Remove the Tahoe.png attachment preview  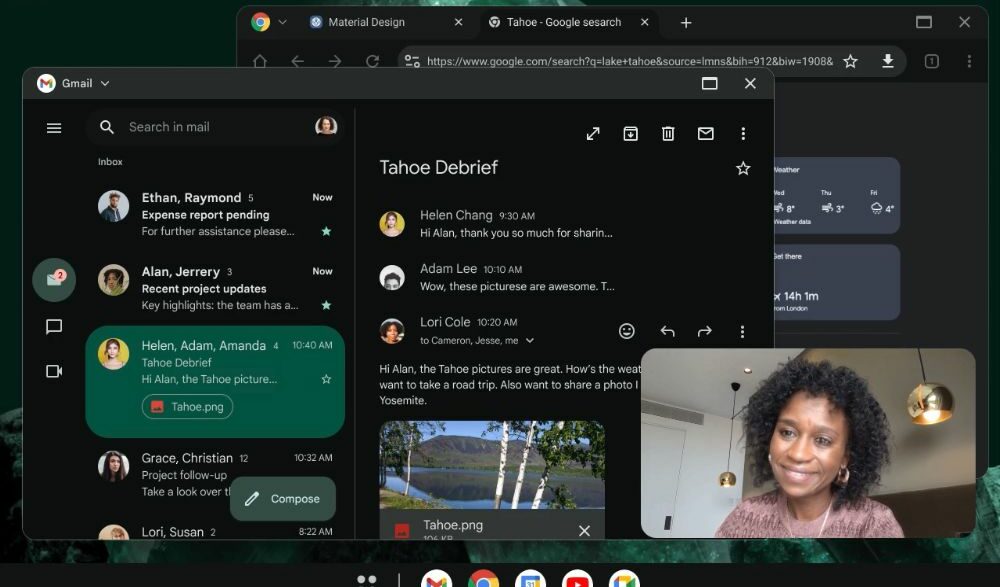click(584, 531)
